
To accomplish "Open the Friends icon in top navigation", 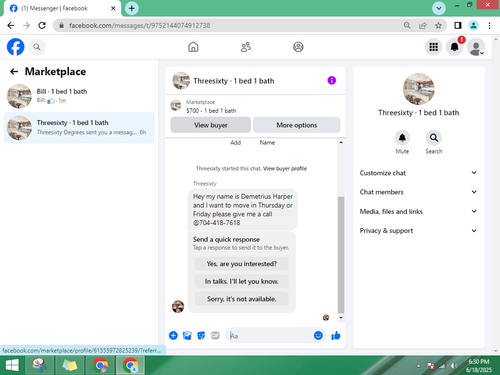I will 246,47.
